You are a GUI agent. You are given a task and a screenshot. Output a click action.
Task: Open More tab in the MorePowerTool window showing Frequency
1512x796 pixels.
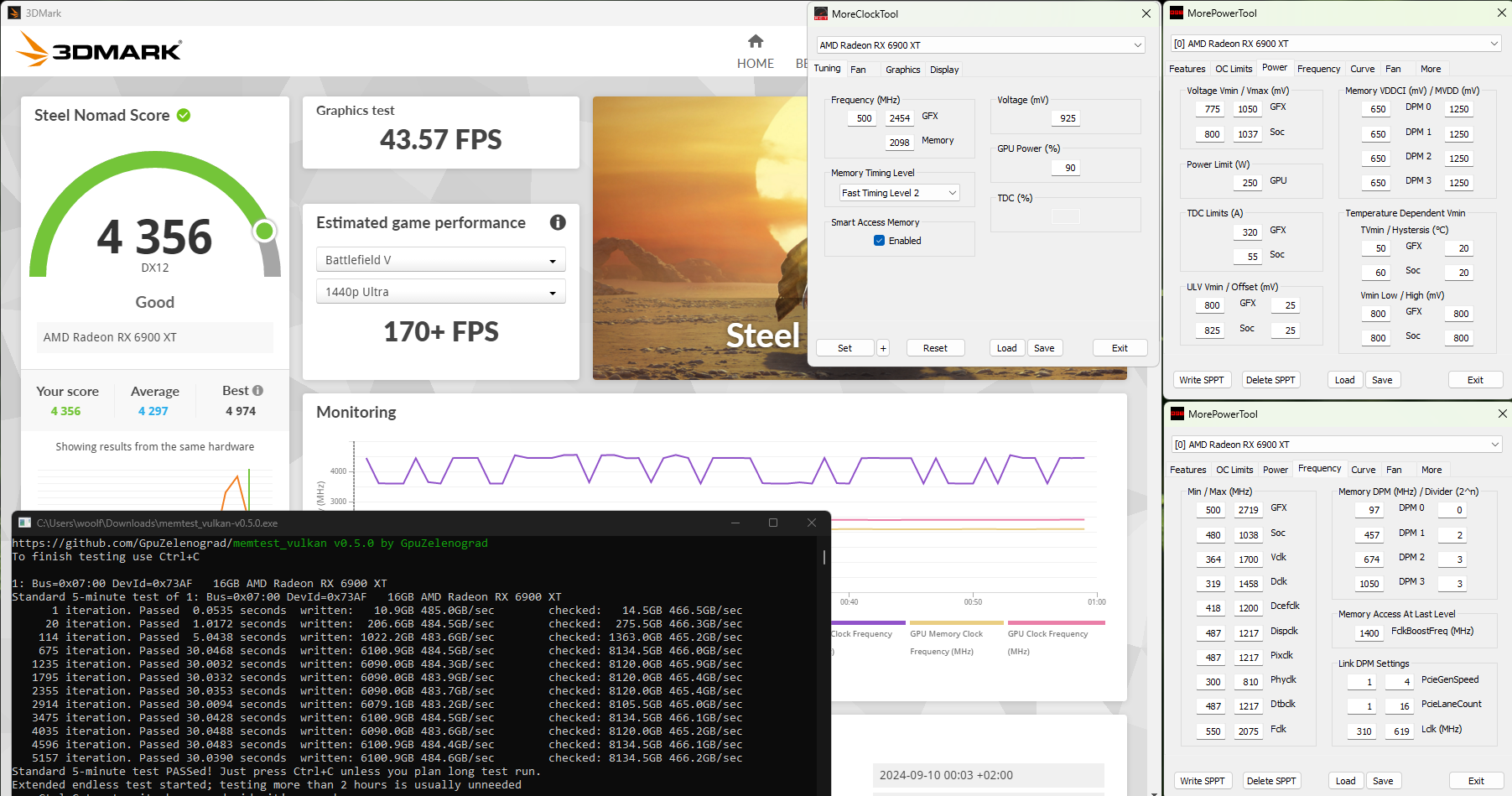[x=1431, y=470]
